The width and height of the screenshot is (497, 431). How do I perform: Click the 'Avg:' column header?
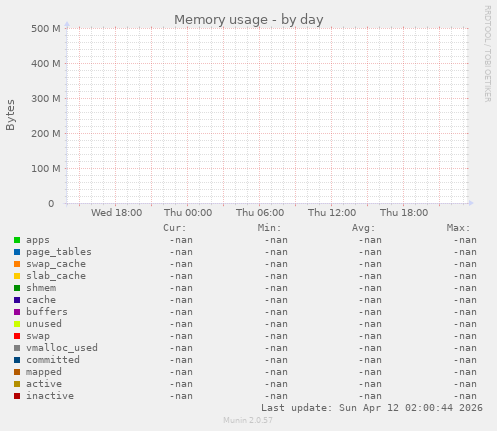(x=364, y=228)
